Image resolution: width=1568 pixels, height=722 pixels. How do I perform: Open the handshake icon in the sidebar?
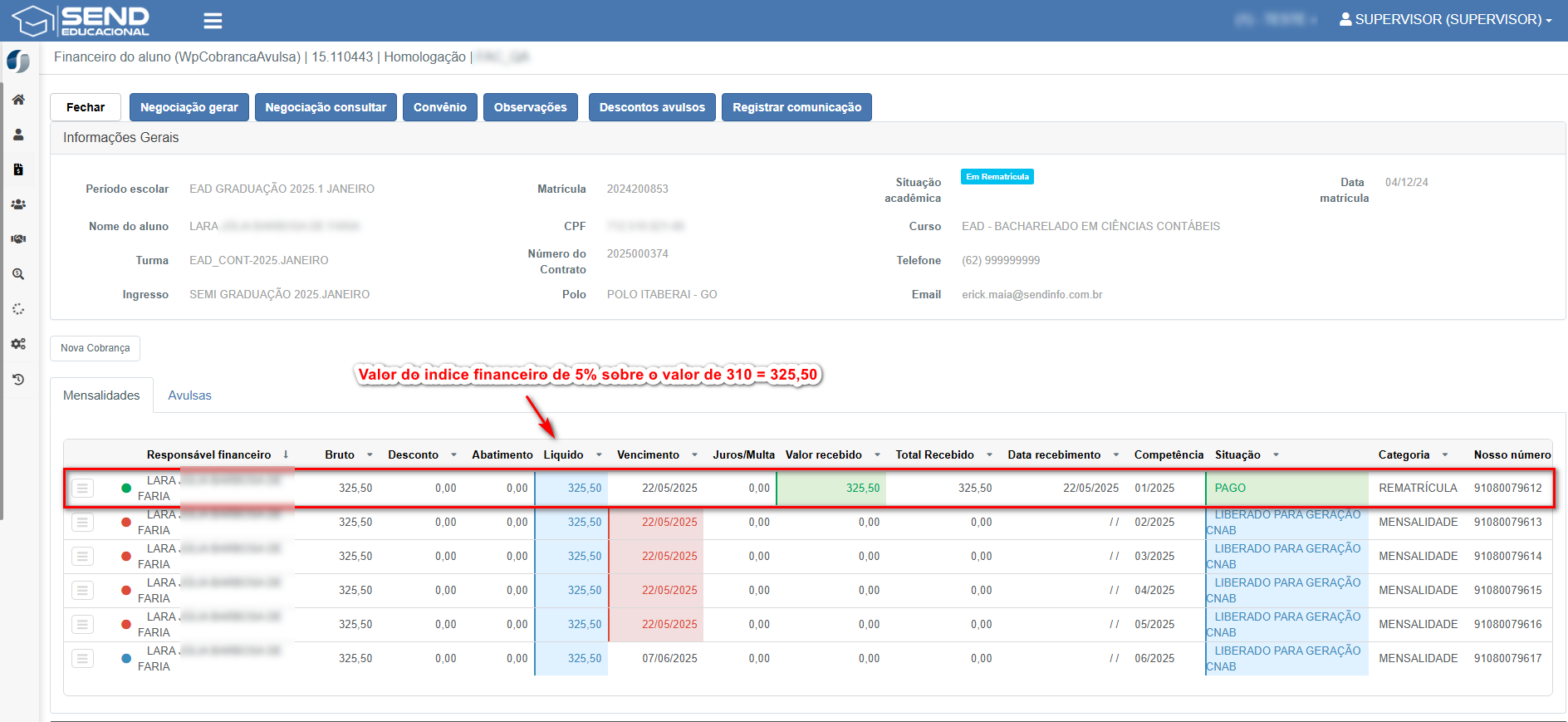click(x=18, y=239)
